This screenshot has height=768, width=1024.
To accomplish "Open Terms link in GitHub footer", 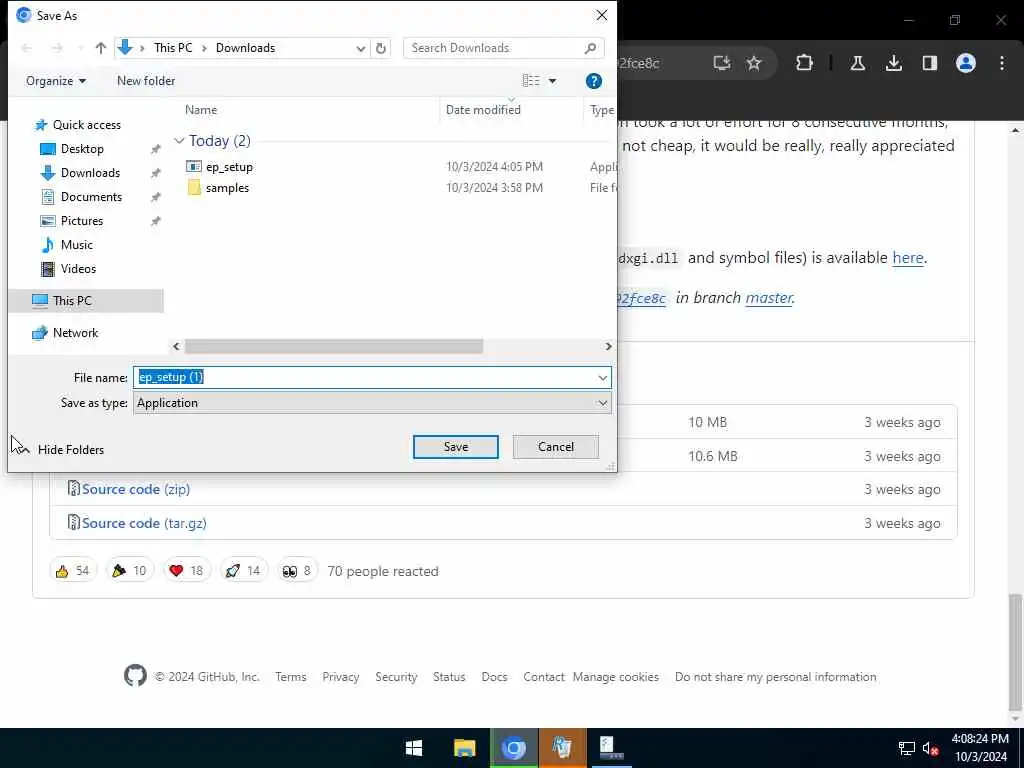I will [291, 677].
